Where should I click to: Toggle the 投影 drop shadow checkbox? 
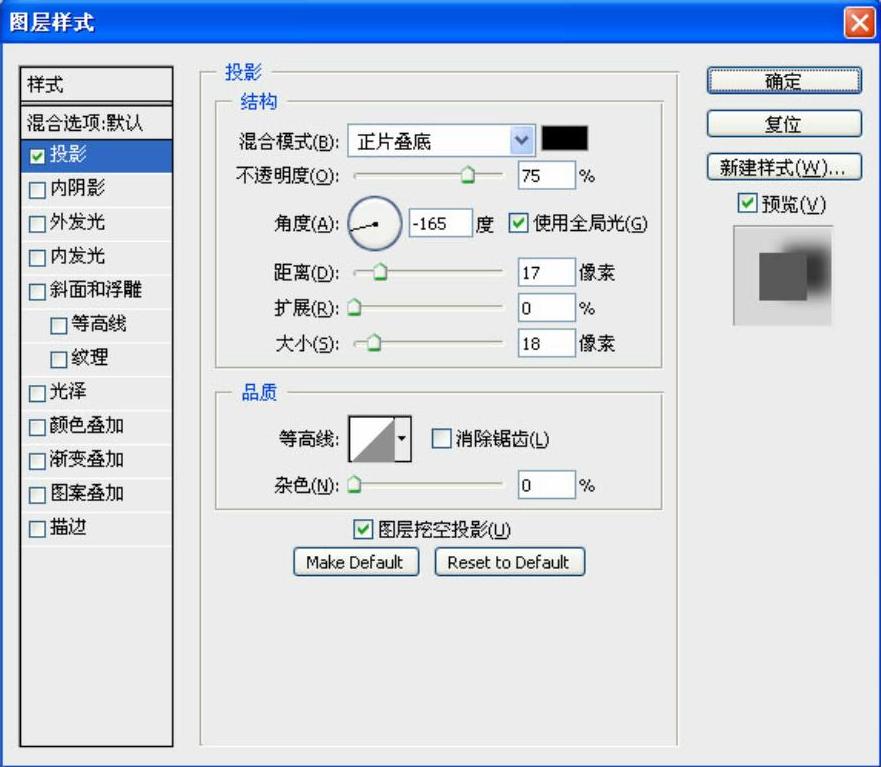pyautogui.click(x=37, y=156)
